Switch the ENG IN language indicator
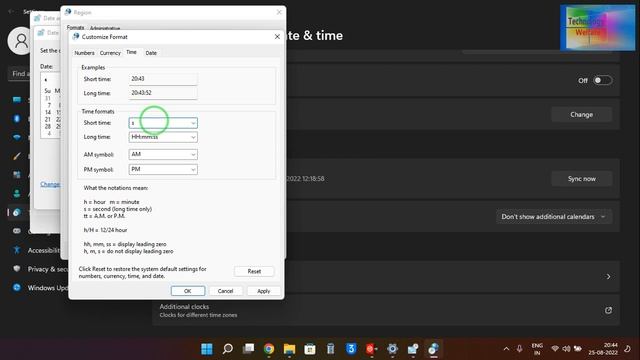 tap(537, 349)
